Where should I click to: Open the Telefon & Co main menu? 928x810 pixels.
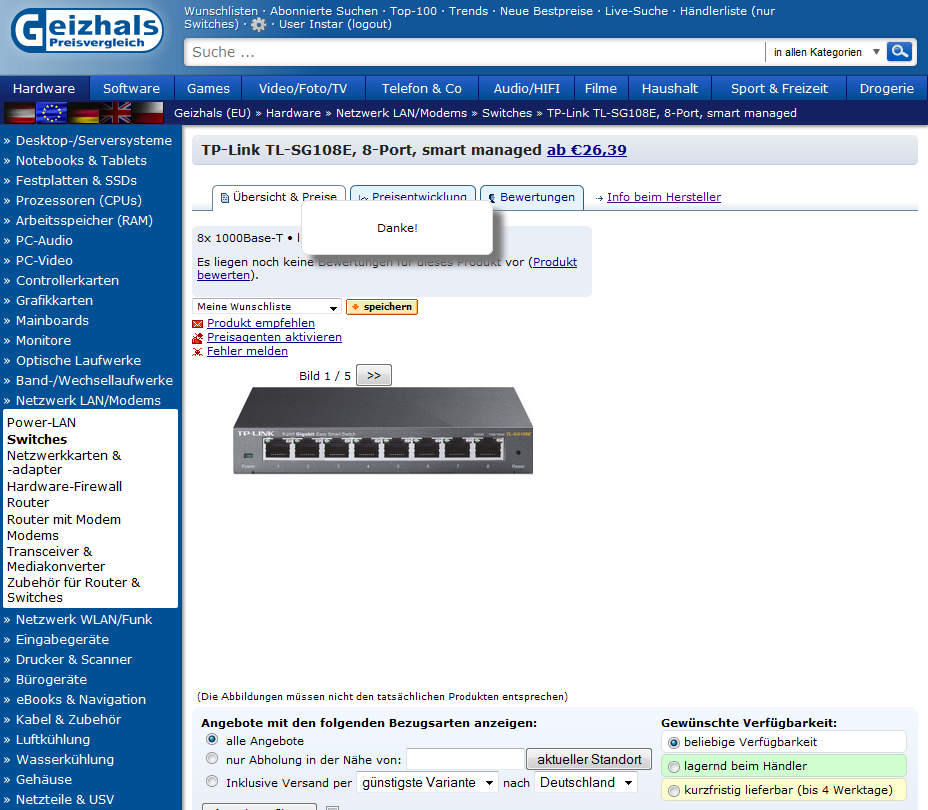coord(421,89)
